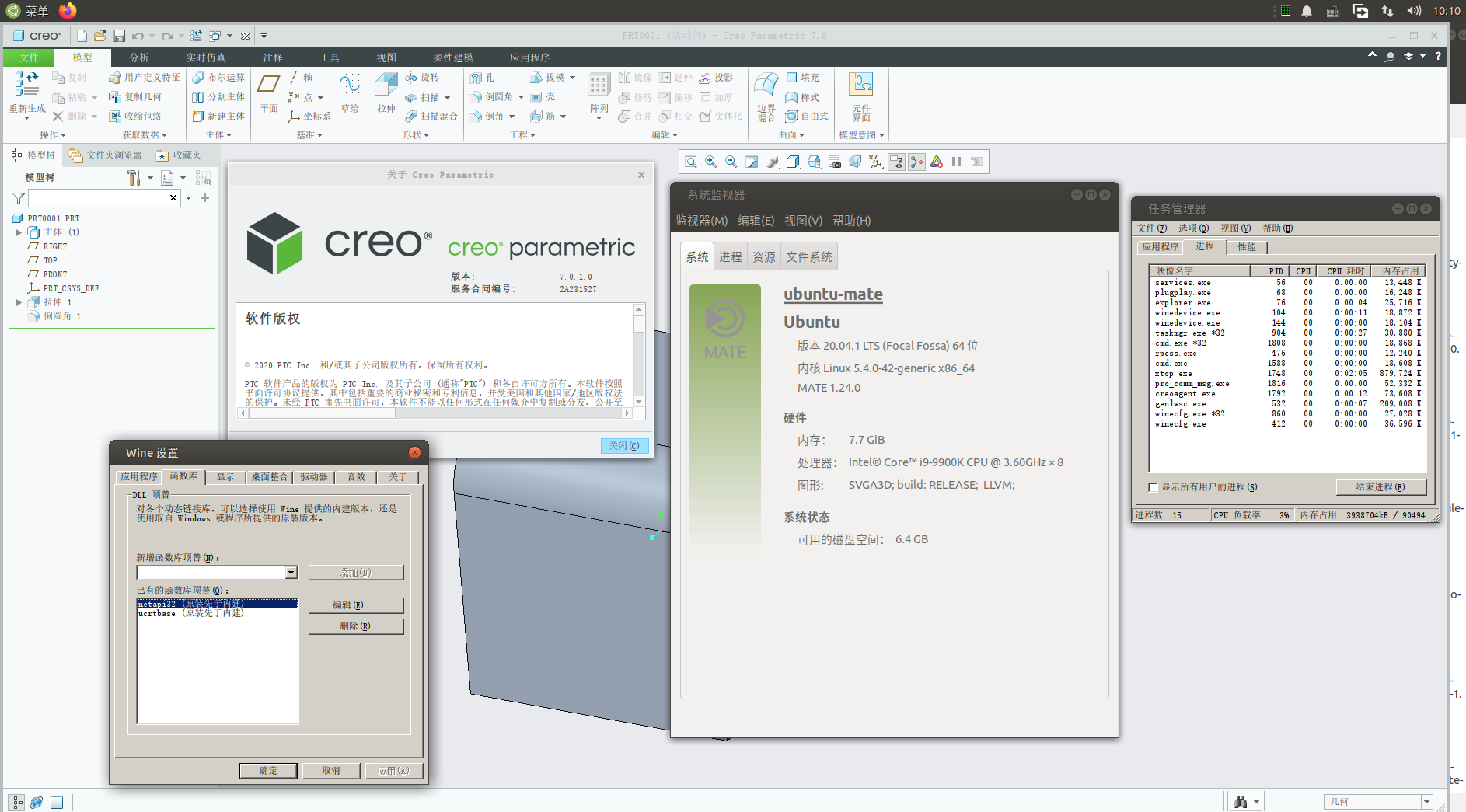Screen dimensions: 1466x812
Task: Click the Redo arrow icon
Action: 167,36
